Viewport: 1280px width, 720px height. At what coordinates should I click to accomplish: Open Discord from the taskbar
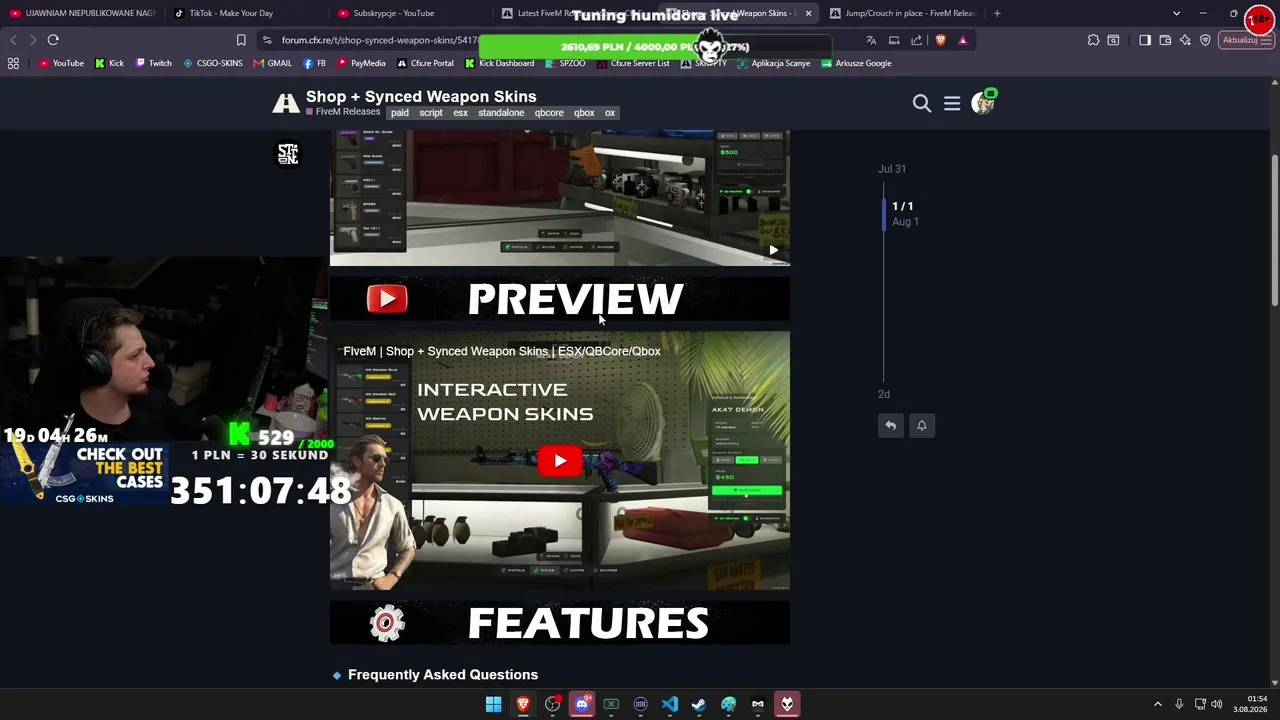pyautogui.click(x=582, y=704)
